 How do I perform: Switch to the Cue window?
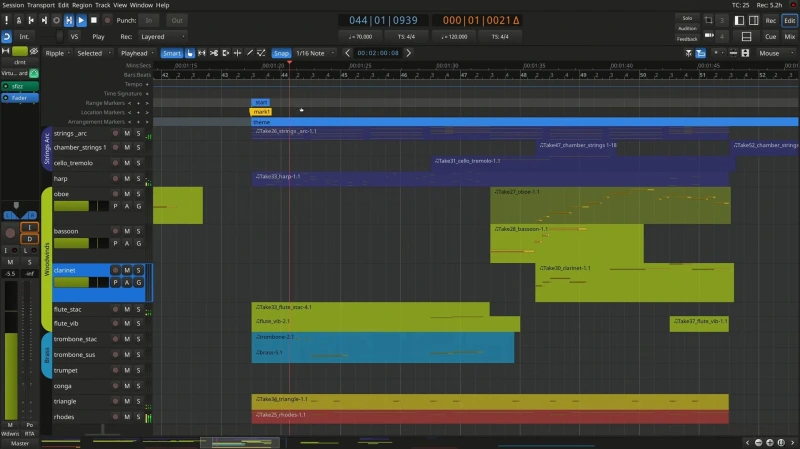770,37
